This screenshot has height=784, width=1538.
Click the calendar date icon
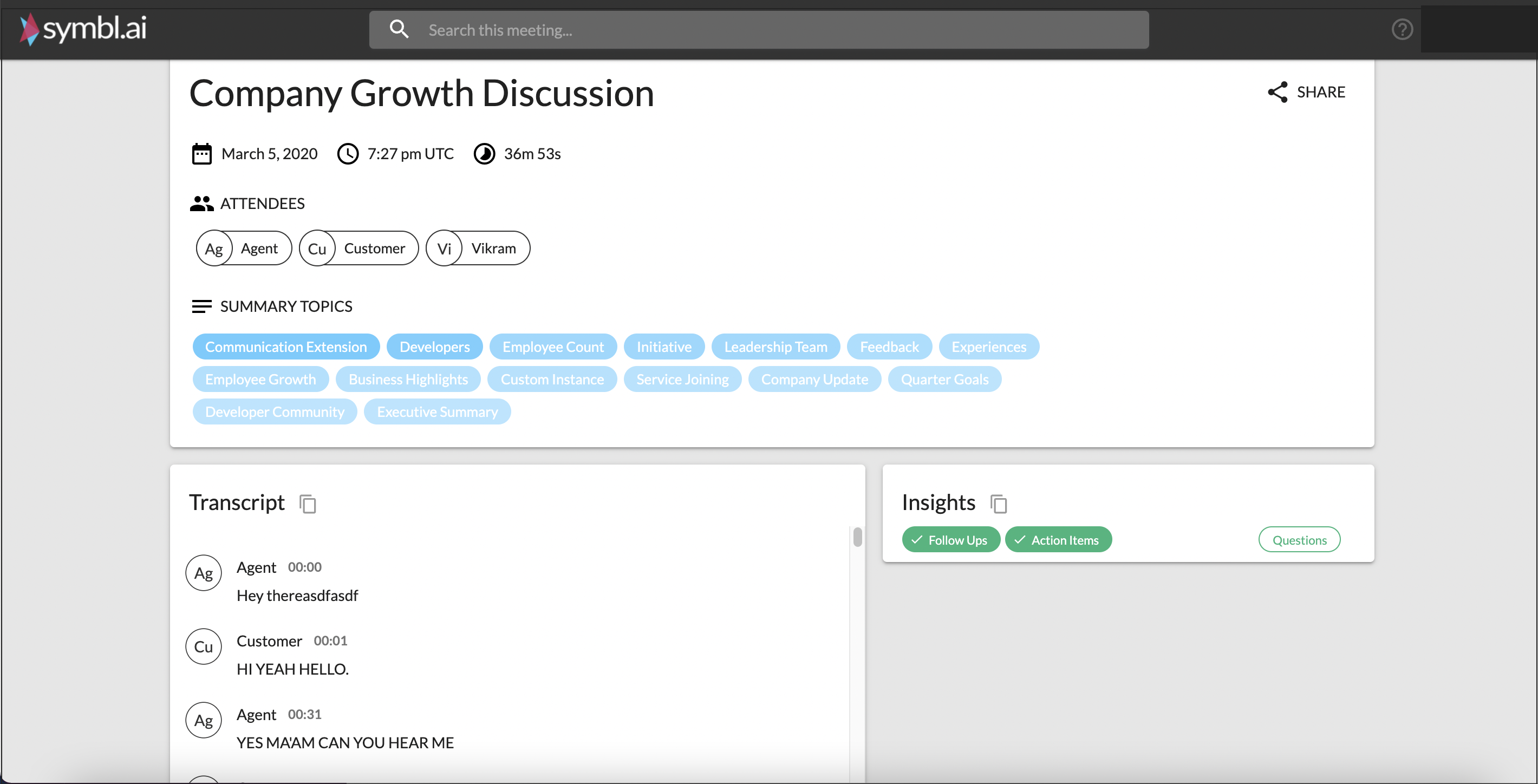(x=201, y=154)
